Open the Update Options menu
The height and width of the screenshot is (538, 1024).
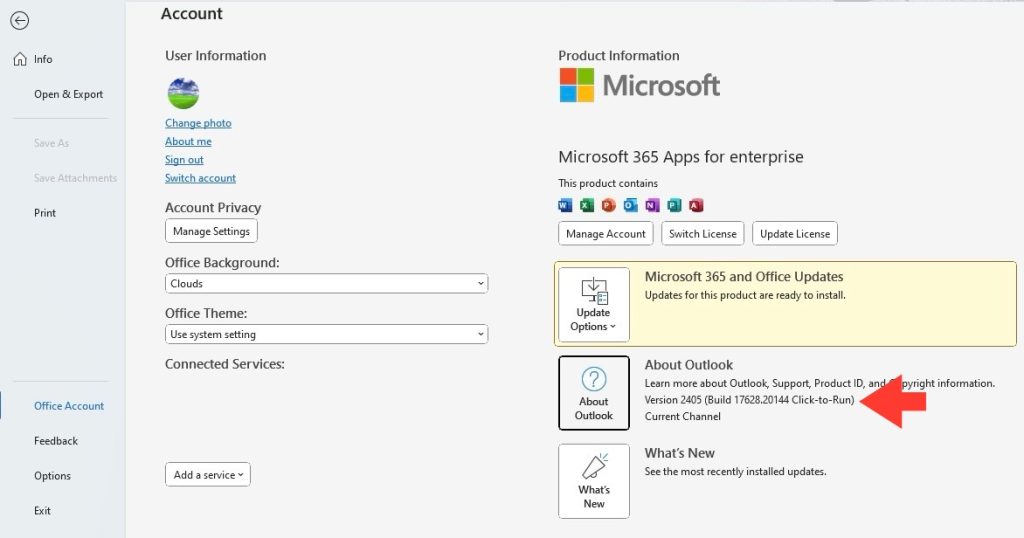click(594, 304)
